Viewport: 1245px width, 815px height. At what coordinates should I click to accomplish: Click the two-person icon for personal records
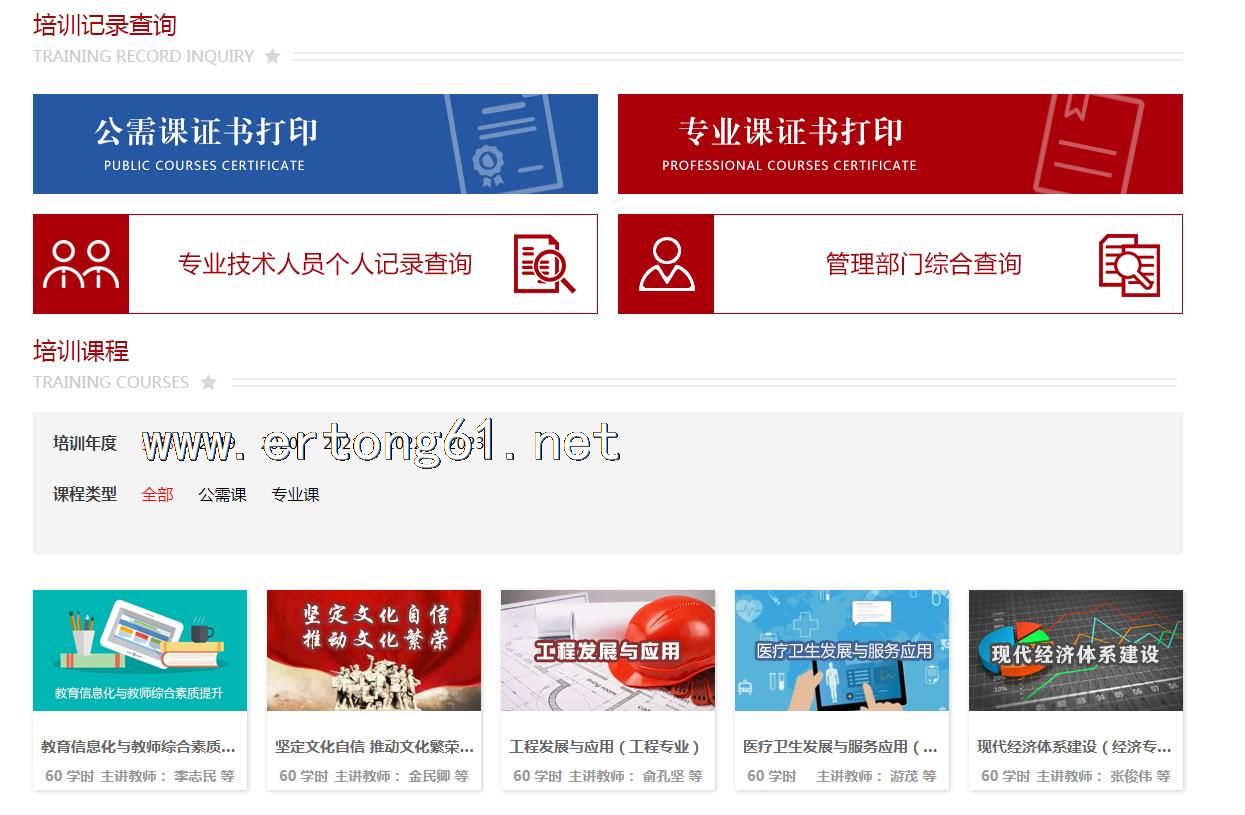point(81,264)
